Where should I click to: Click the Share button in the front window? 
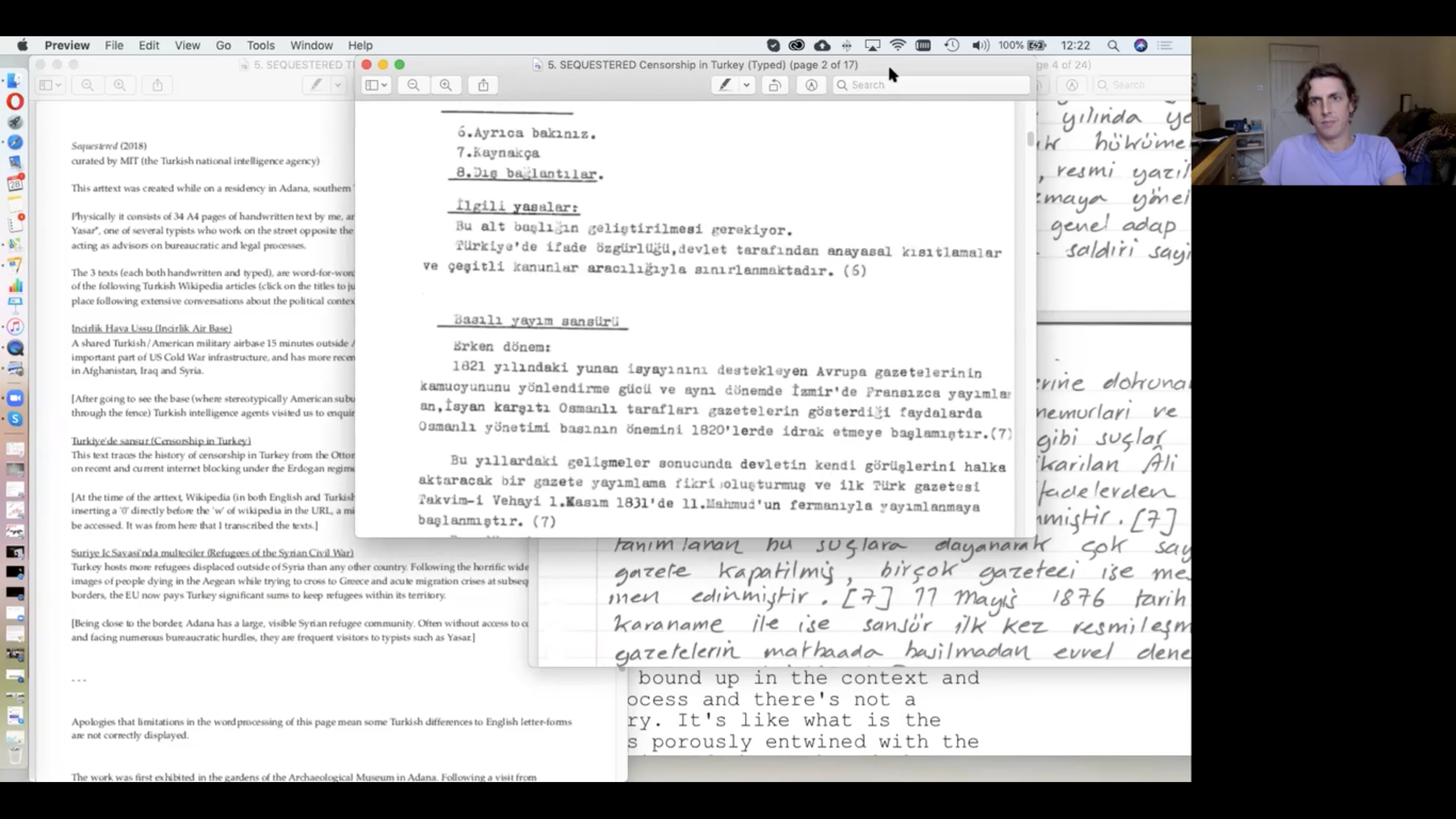(x=483, y=85)
